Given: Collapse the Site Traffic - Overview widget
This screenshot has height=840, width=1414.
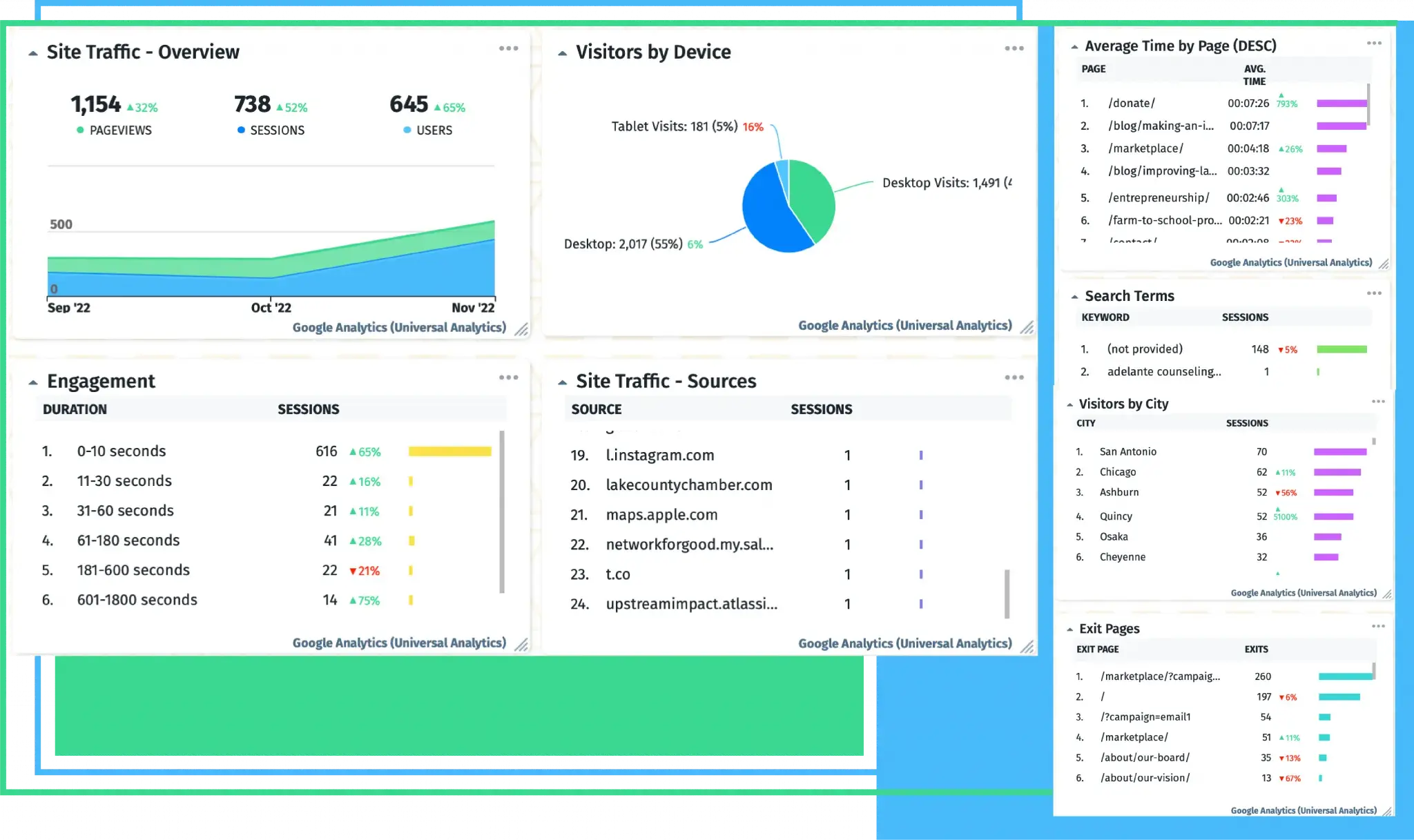Looking at the screenshot, I should (x=33, y=53).
